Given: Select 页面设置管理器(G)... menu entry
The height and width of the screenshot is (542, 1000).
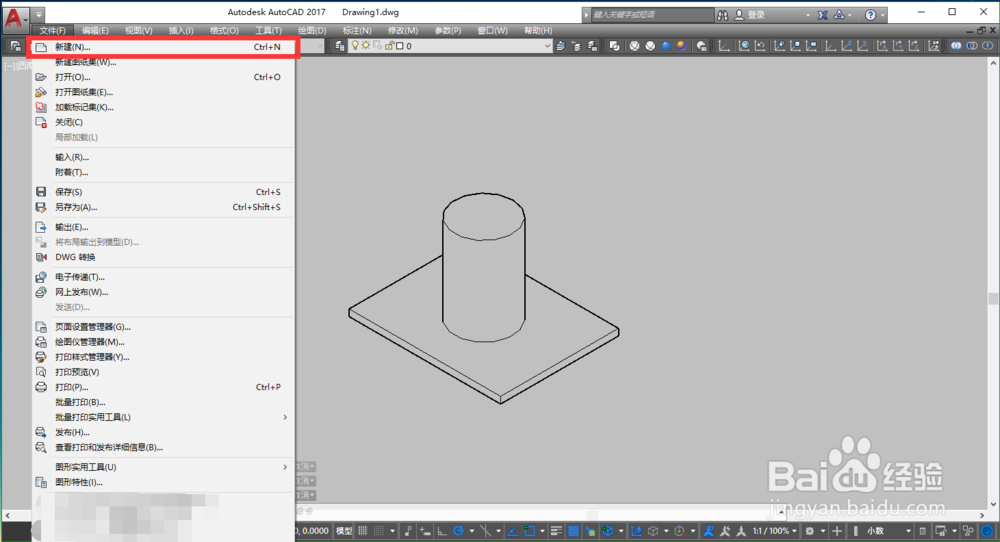Looking at the screenshot, I should coord(163,327).
